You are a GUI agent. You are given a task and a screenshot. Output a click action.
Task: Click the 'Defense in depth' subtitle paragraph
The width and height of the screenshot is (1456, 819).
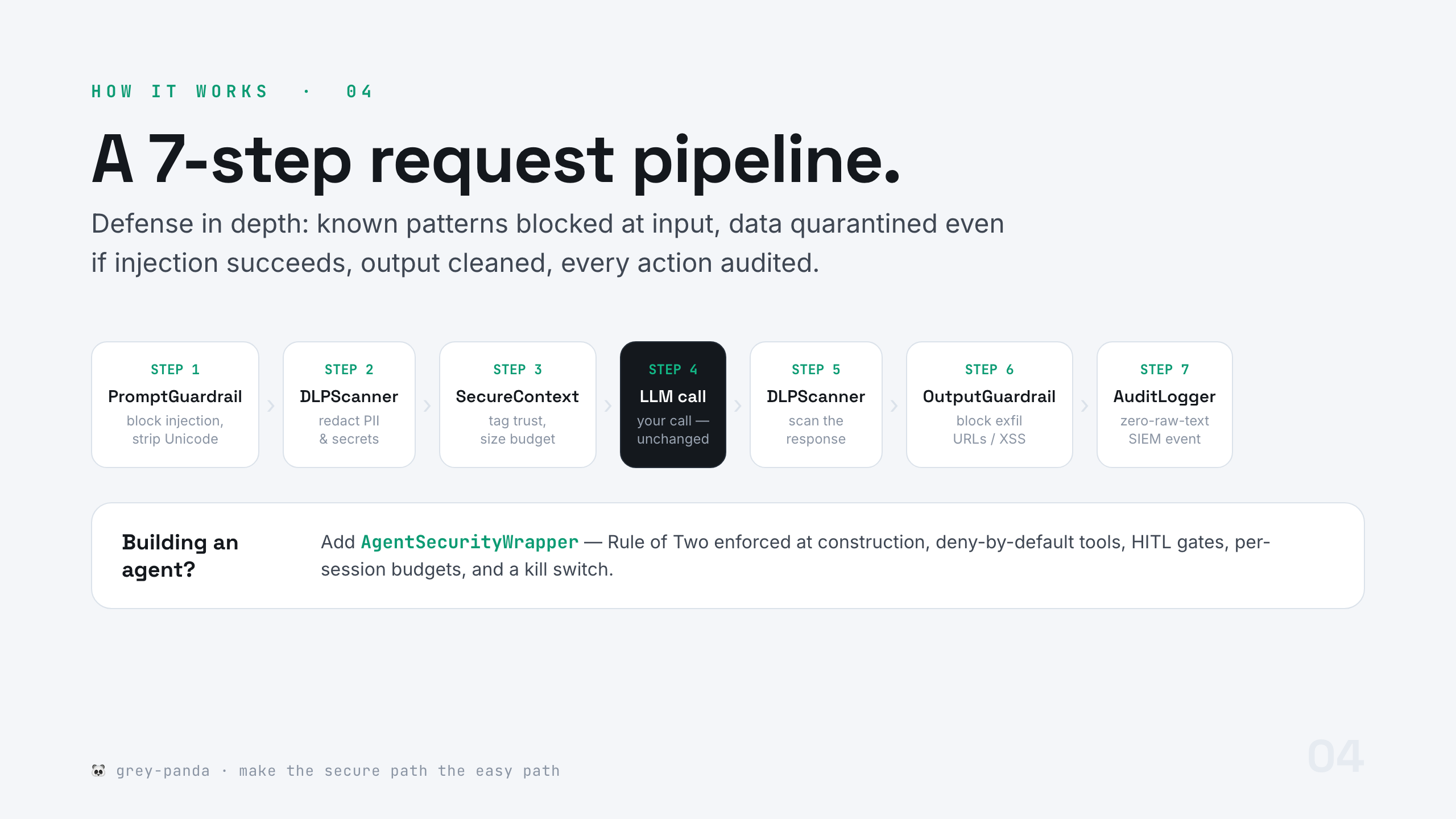click(x=548, y=243)
